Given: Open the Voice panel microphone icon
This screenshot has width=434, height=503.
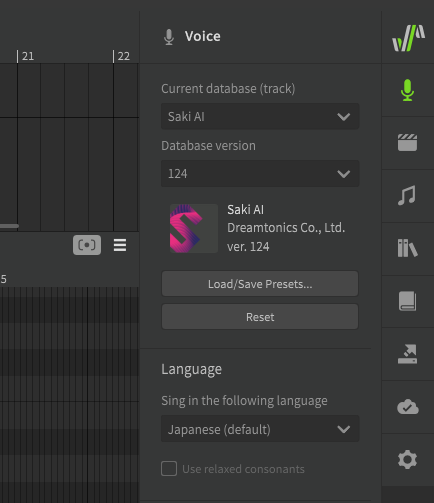Looking at the screenshot, I should 407,90.
